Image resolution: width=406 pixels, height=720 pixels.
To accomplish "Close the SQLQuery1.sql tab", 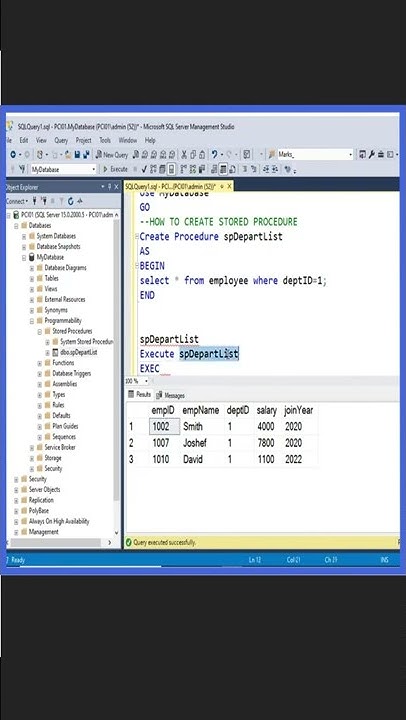I will click(229, 186).
